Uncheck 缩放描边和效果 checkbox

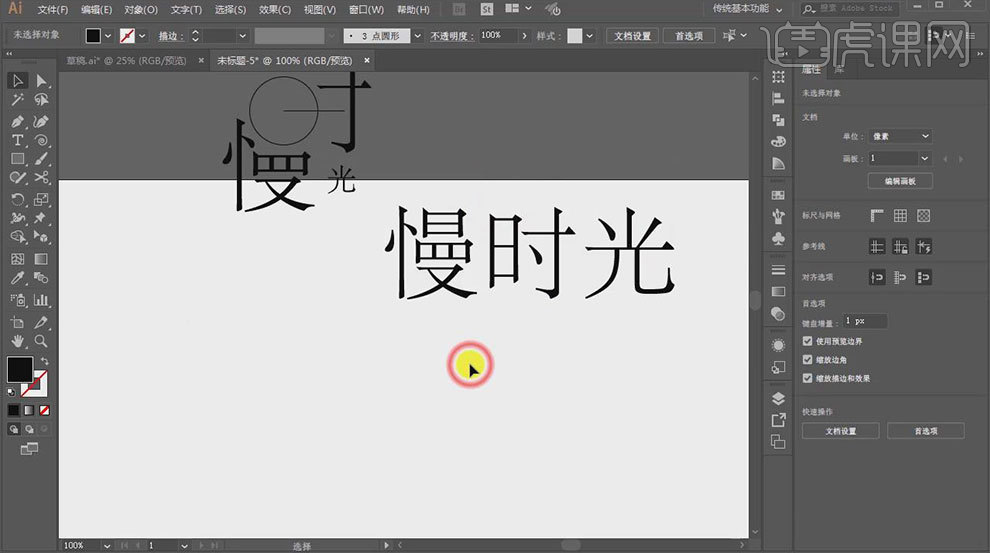tap(808, 378)
